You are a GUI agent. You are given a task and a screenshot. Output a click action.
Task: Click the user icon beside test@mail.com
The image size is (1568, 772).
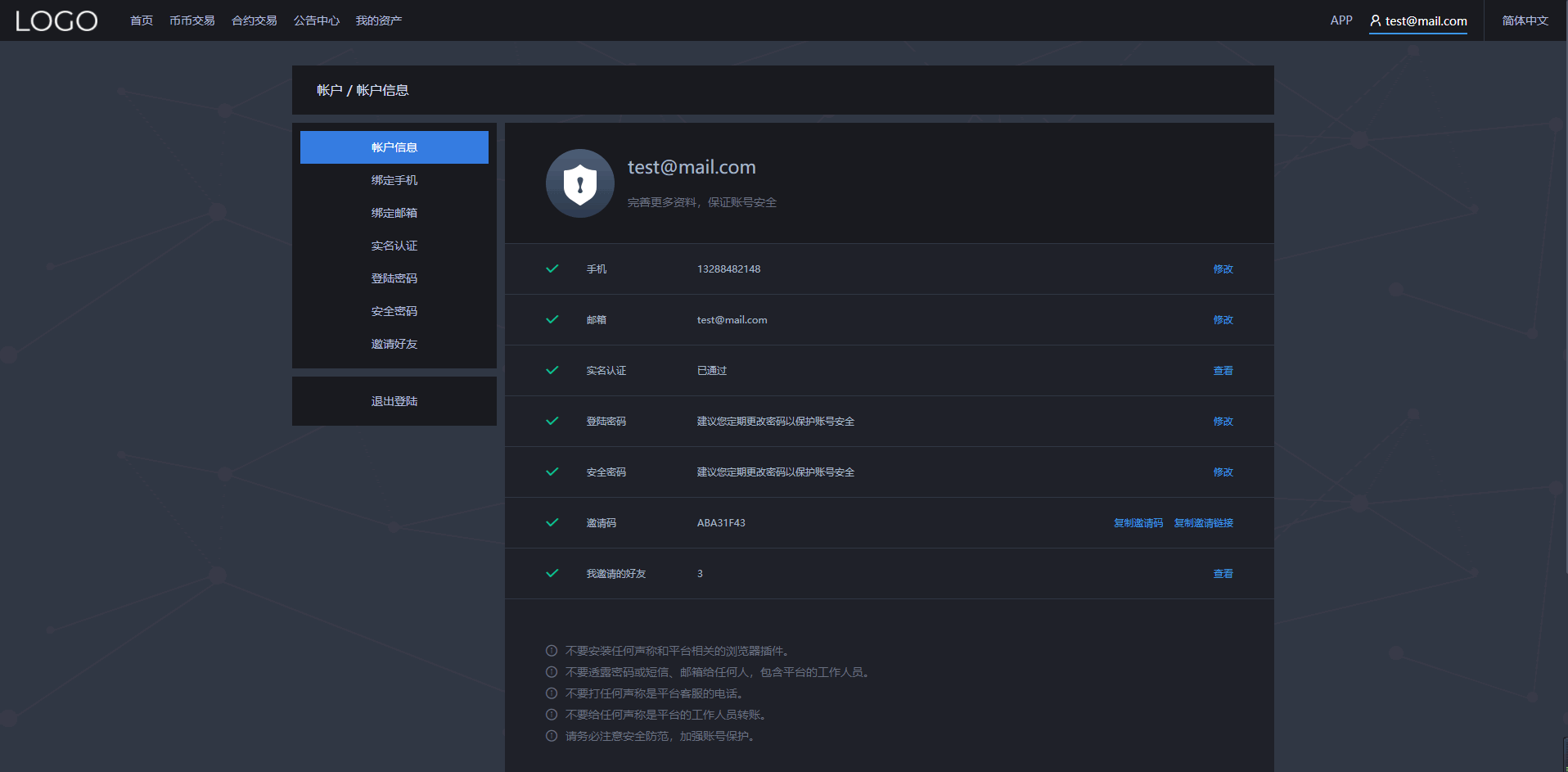pyautogui.click(x=1376, y=20)
